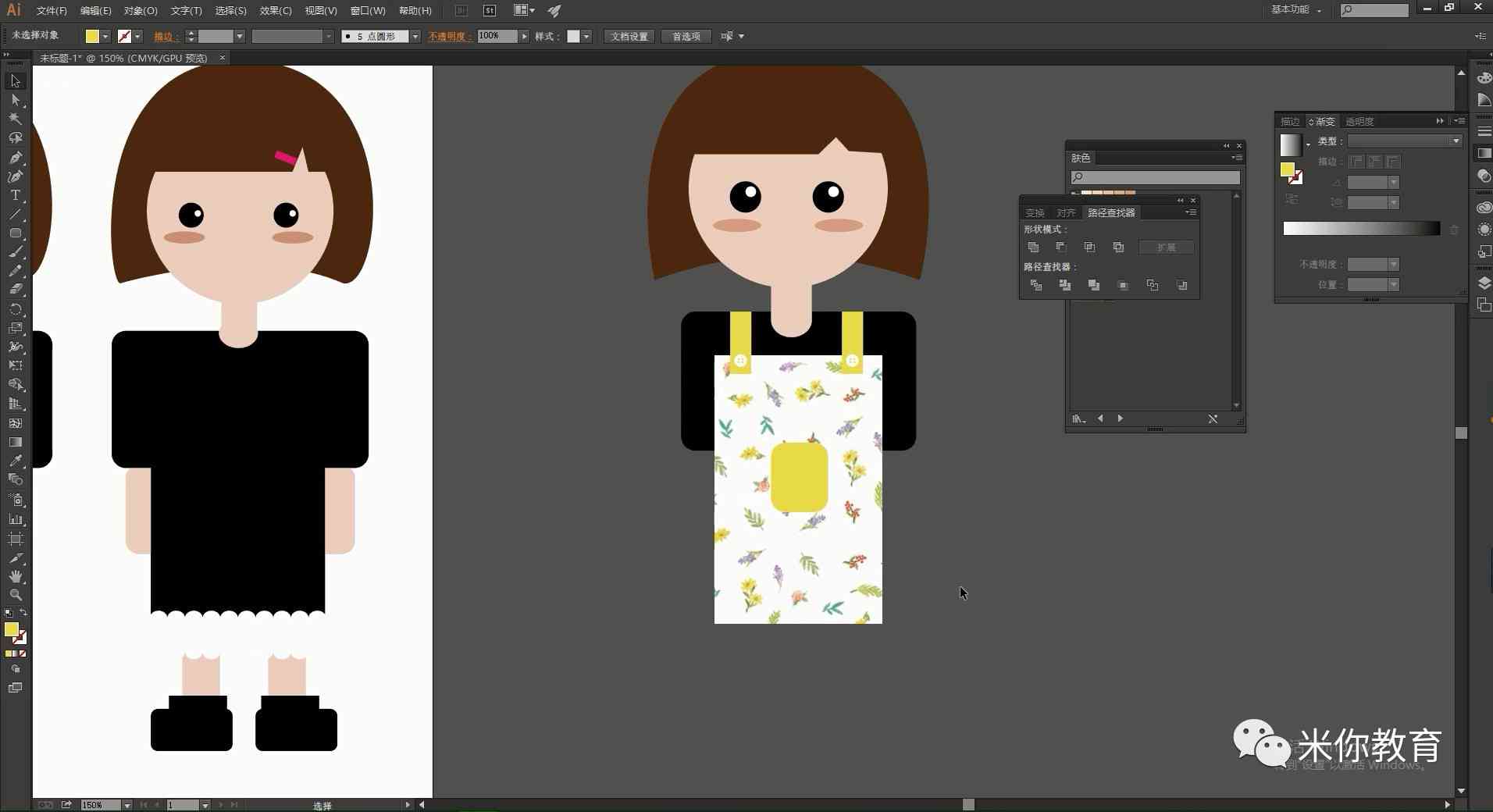Click 文档设置 button
The image size is (1493, 812).
click(629, 37)
